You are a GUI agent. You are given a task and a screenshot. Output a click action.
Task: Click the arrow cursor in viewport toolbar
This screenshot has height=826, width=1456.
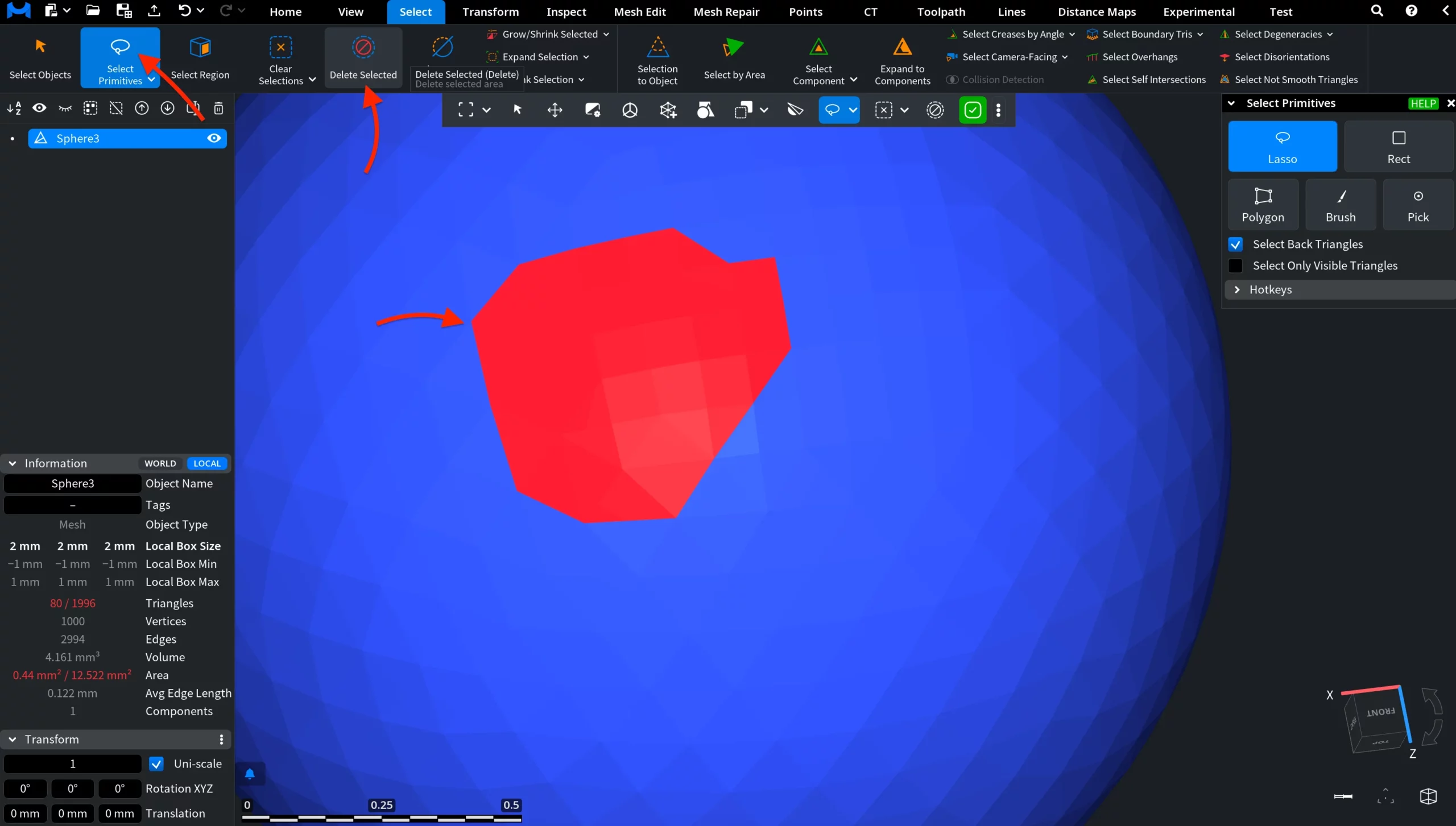[517, 110]
